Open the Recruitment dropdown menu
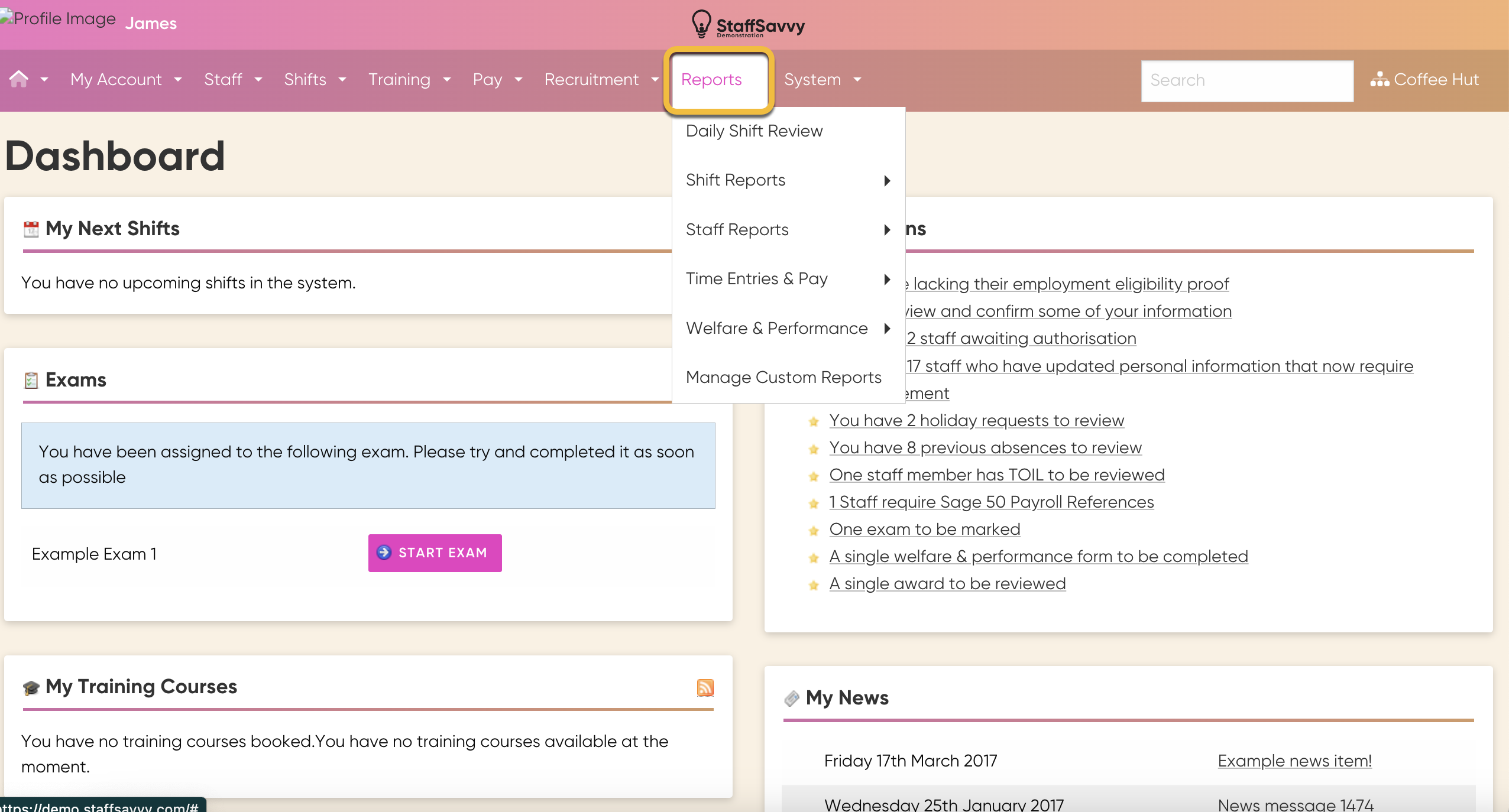Screen dimensions: 1509x812 point(601,79)
